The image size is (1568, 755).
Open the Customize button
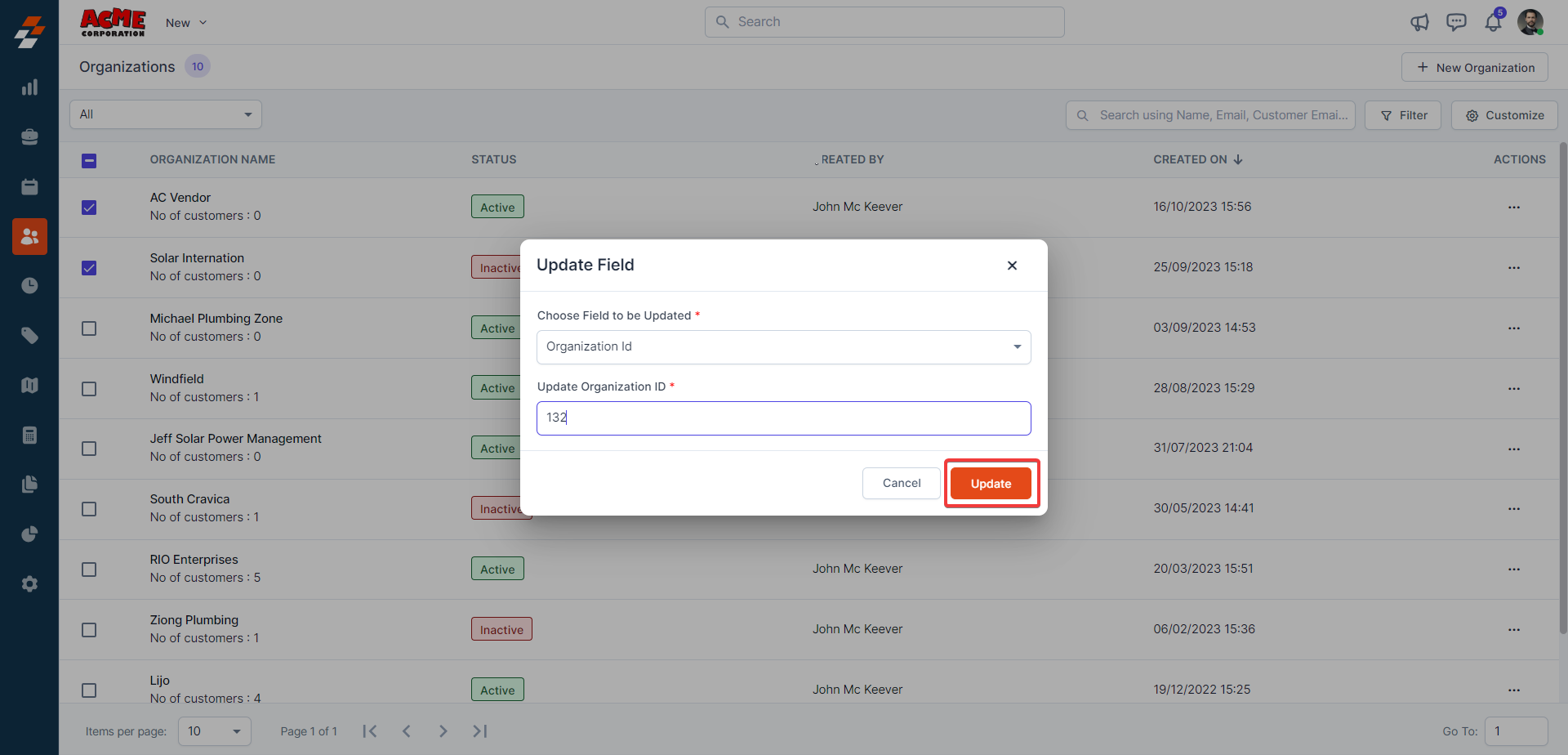[x=1504, y=115]
